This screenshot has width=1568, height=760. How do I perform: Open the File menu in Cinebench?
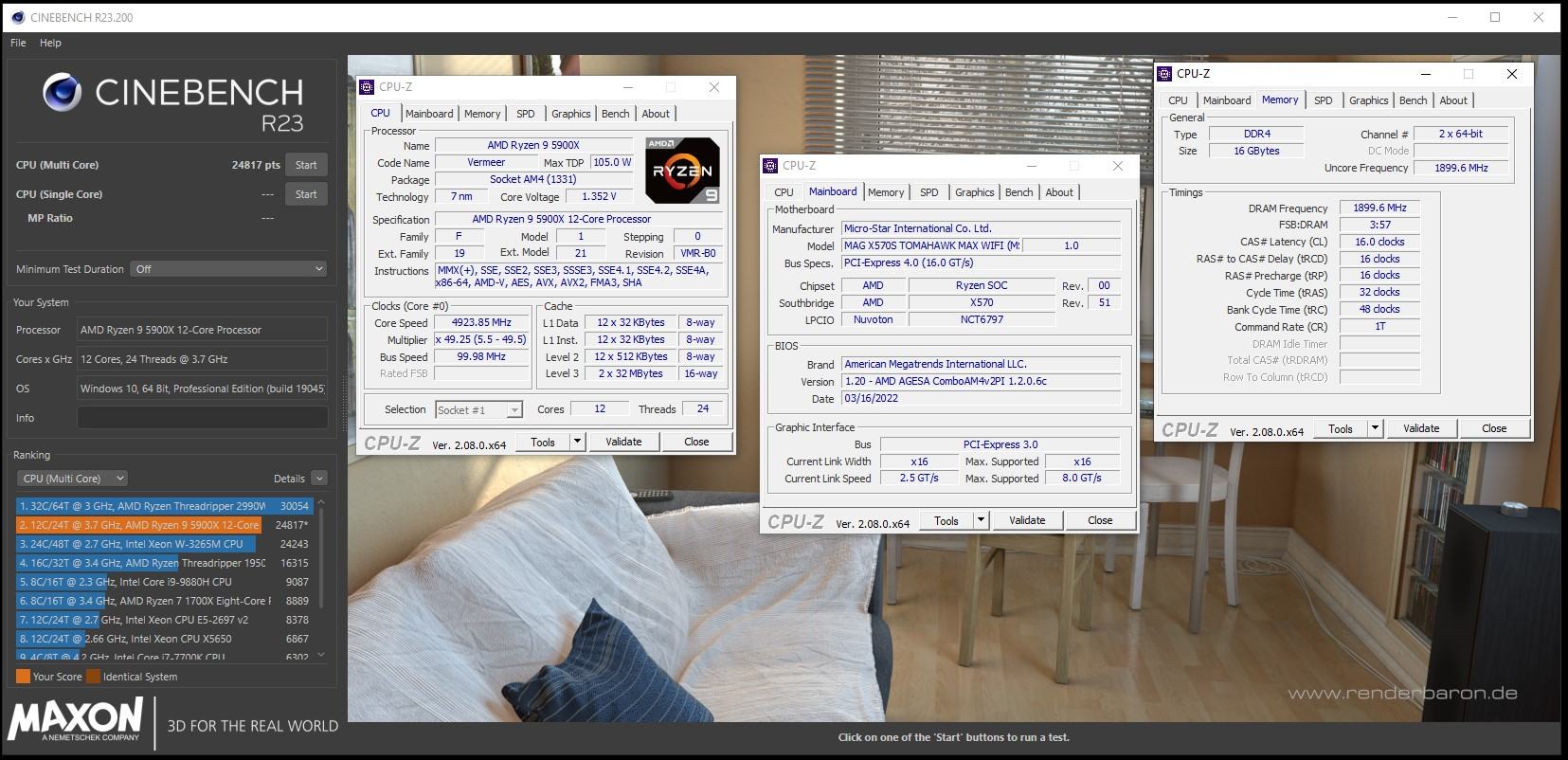pos(18,43)
